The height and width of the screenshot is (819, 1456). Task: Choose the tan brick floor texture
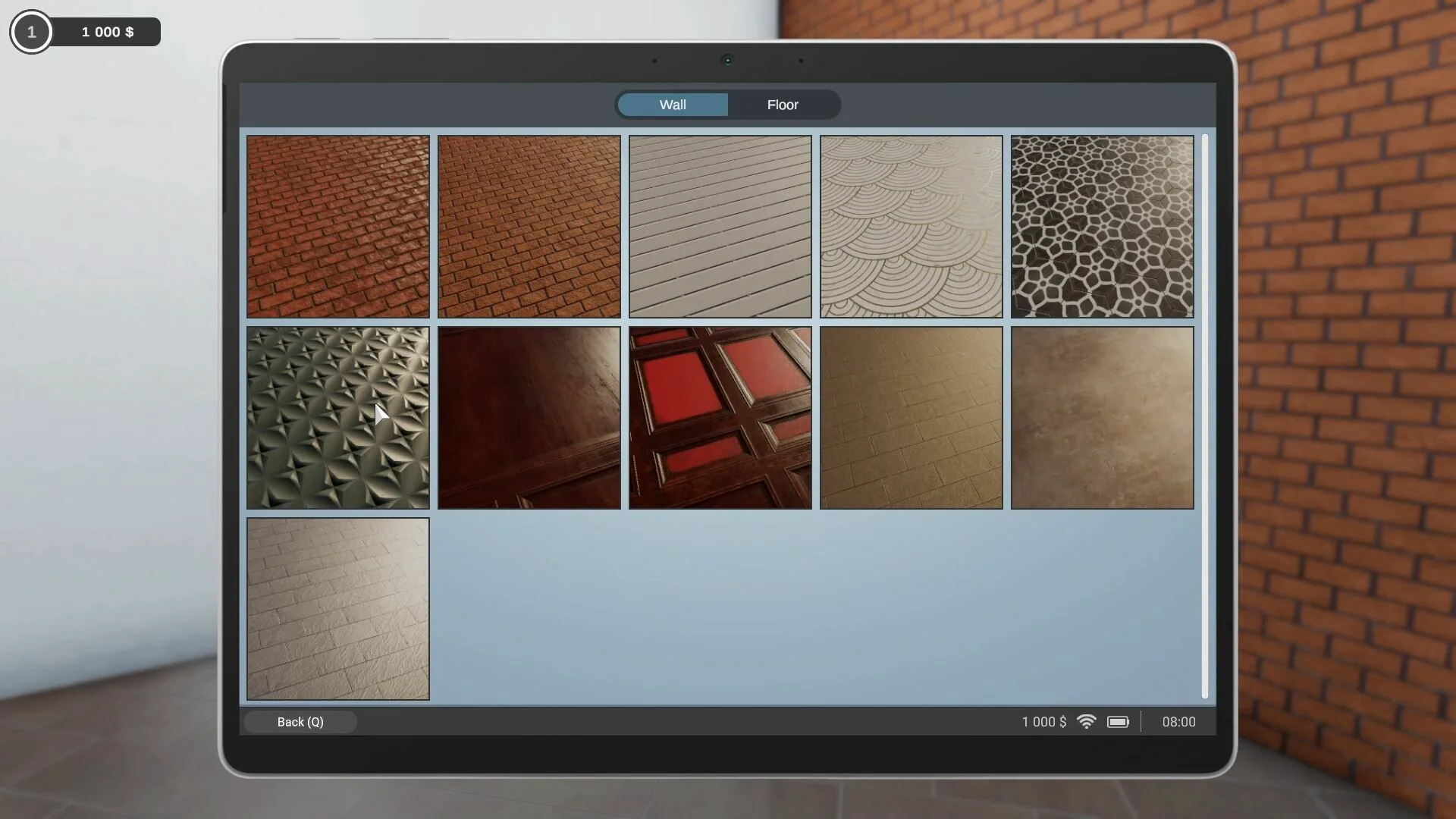click(x=911, y=418)
